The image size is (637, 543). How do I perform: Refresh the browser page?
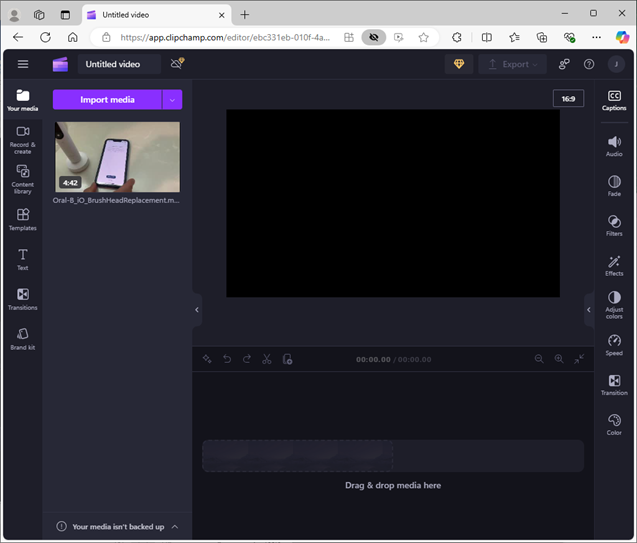tap(46, 37)
